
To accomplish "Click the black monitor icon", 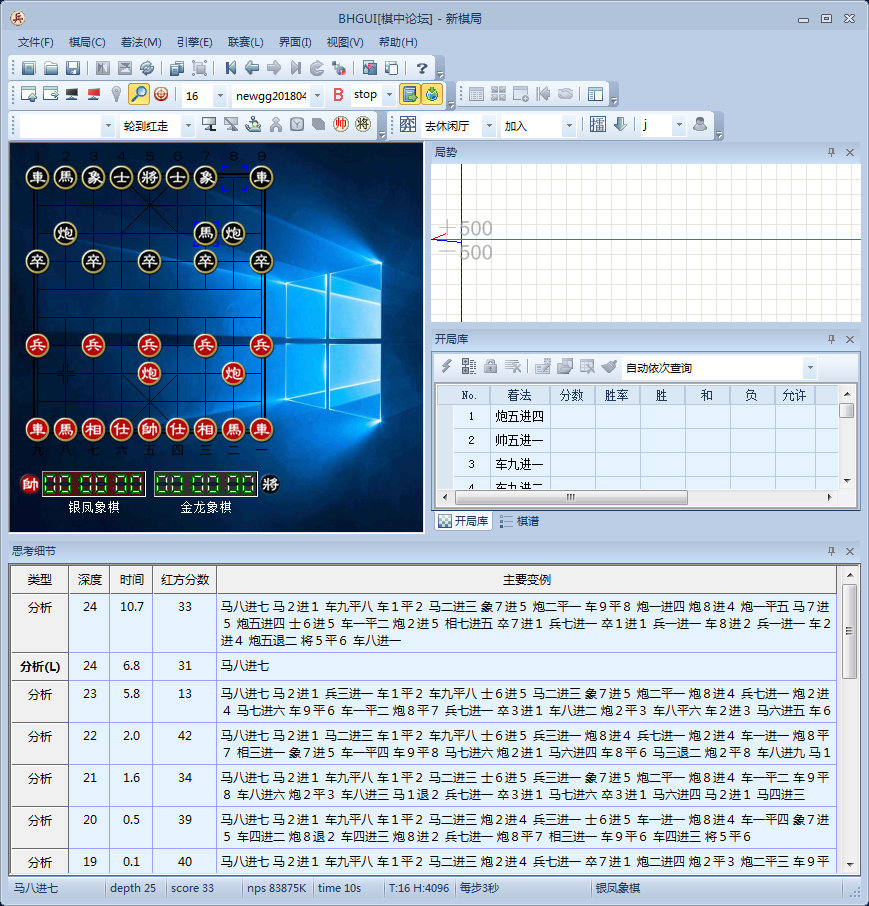I will pos(72,94).
